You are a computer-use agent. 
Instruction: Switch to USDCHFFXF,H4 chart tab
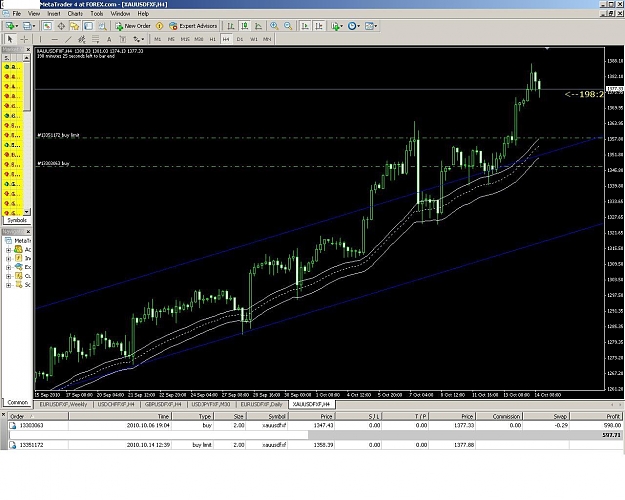(x=116, y=404)
